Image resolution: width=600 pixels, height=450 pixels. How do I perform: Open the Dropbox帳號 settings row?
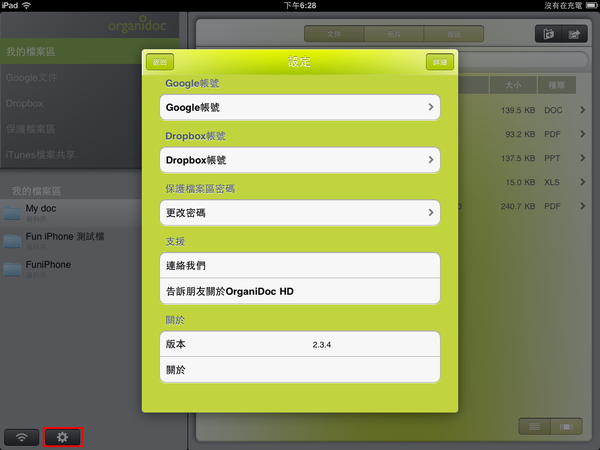(x=300, y=160)
